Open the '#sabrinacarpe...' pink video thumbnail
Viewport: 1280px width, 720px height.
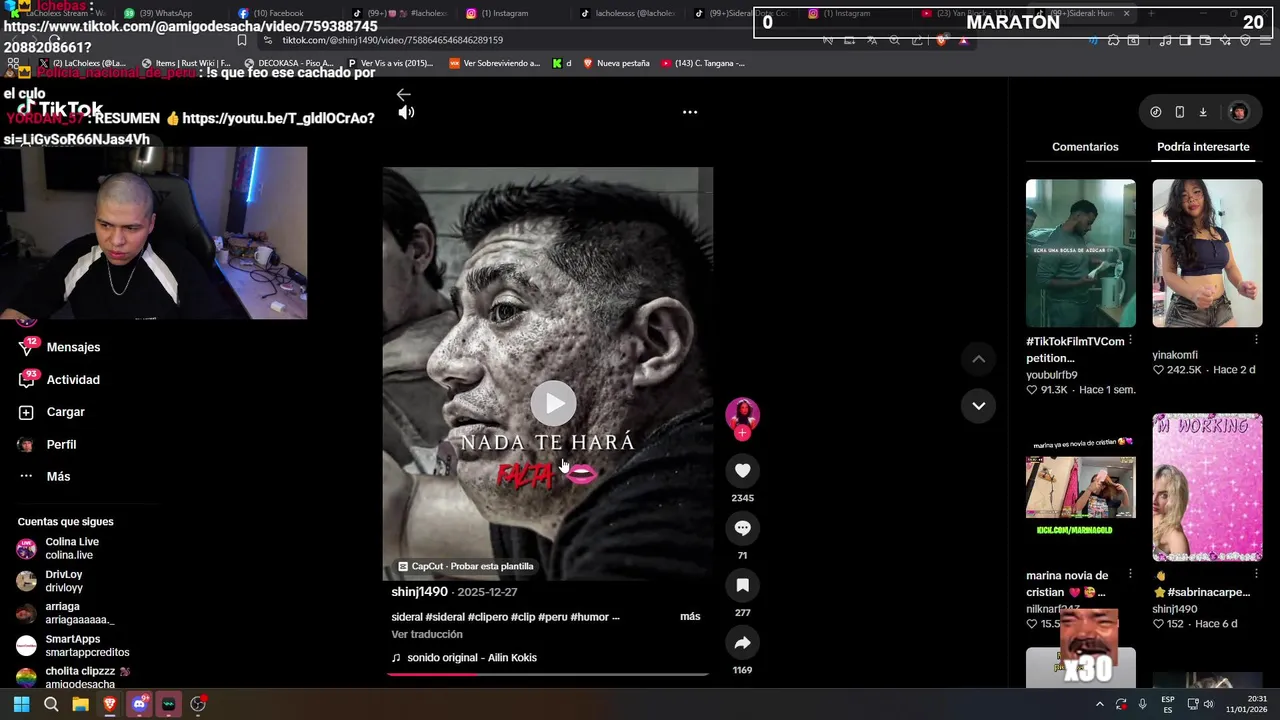[1207, 487]
